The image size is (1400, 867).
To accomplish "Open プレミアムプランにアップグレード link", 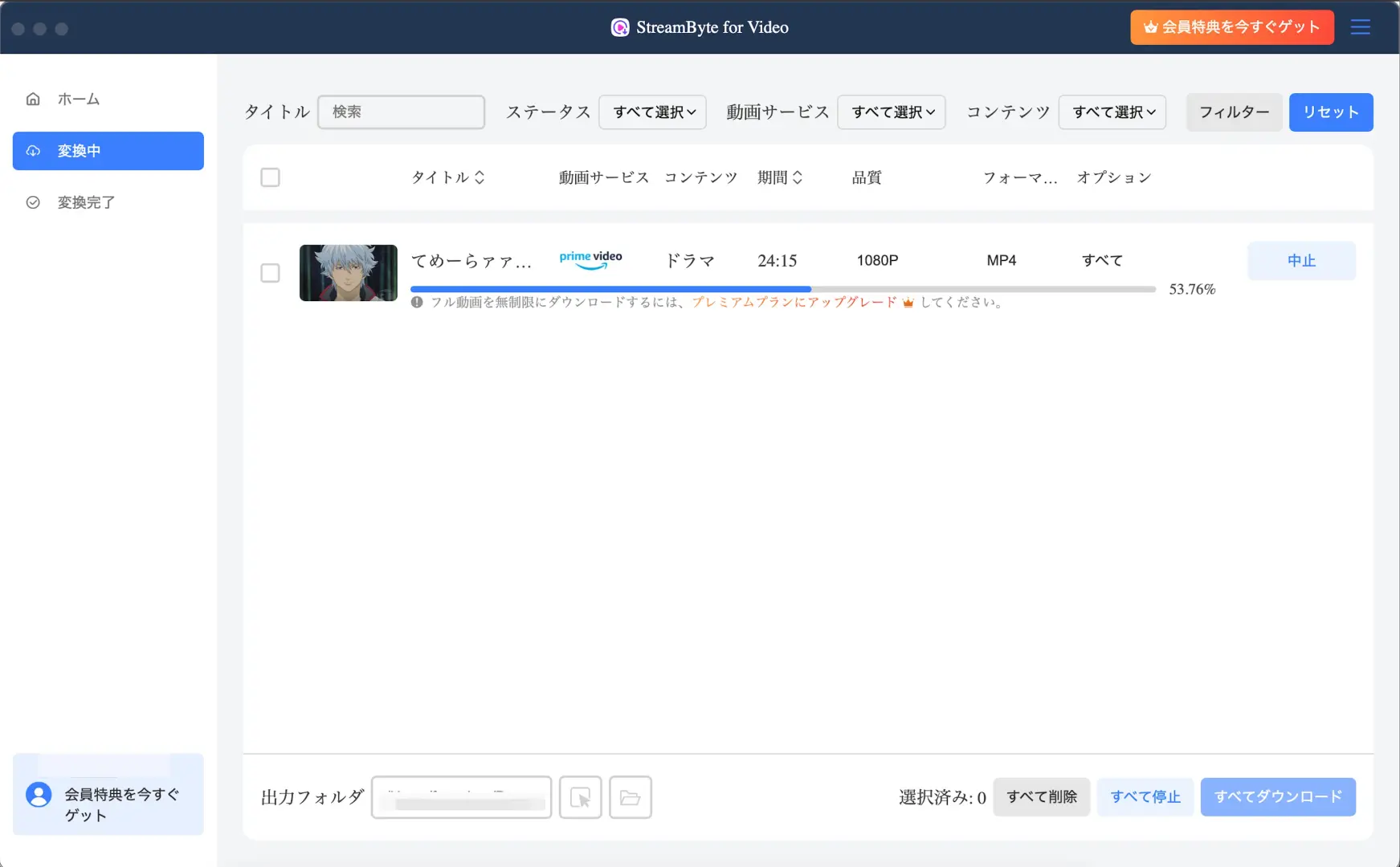I will pyautogui.click(x=794, y=303).
